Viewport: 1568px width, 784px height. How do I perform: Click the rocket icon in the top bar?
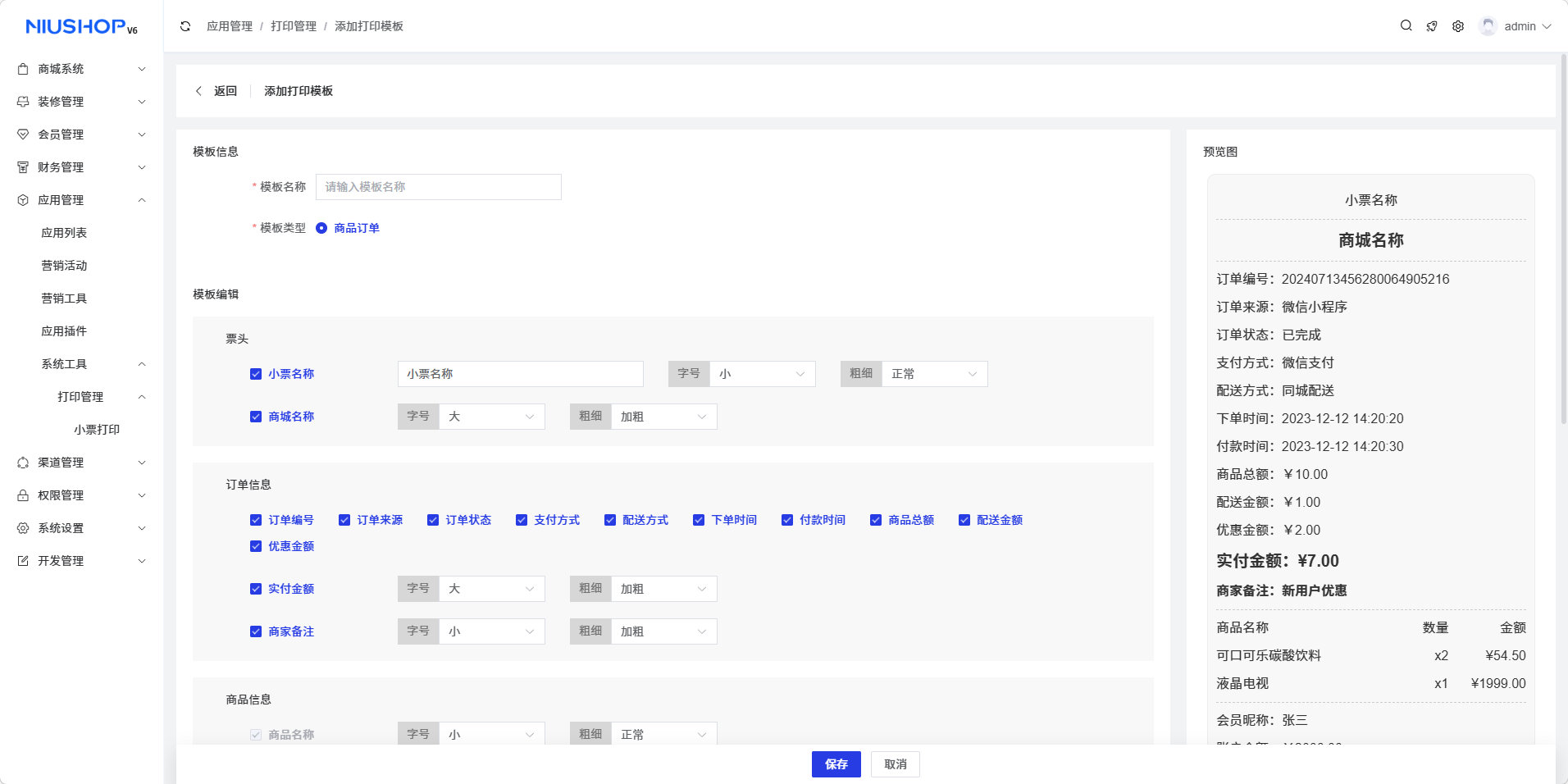1432,26
